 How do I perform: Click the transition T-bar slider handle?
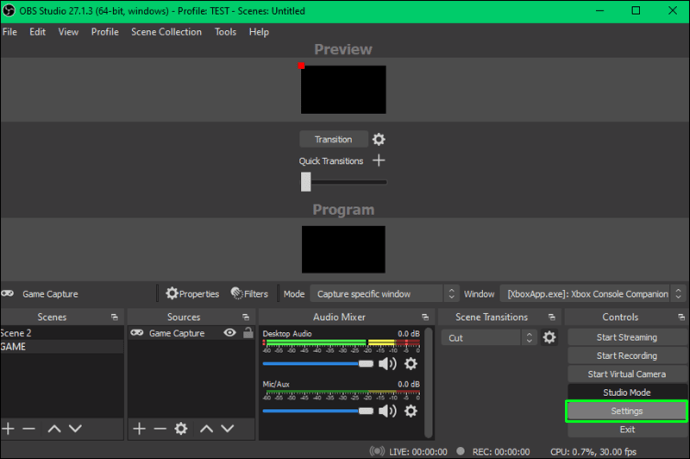(x=306, y=182)
